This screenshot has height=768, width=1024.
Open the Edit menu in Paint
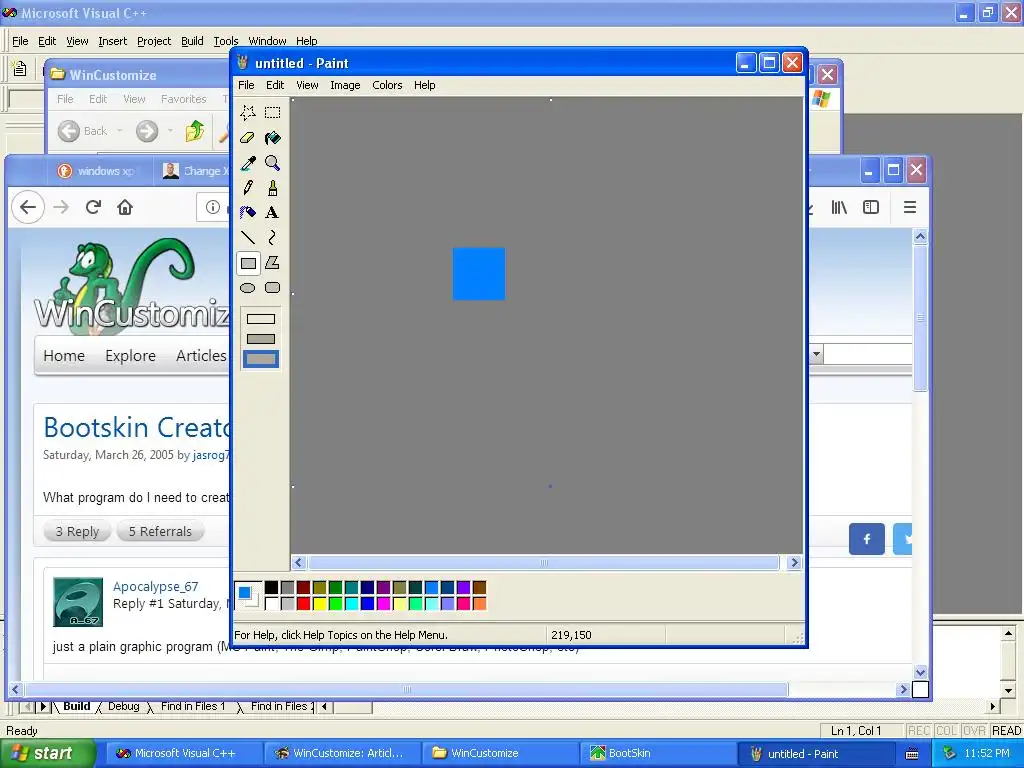[275, 85]
